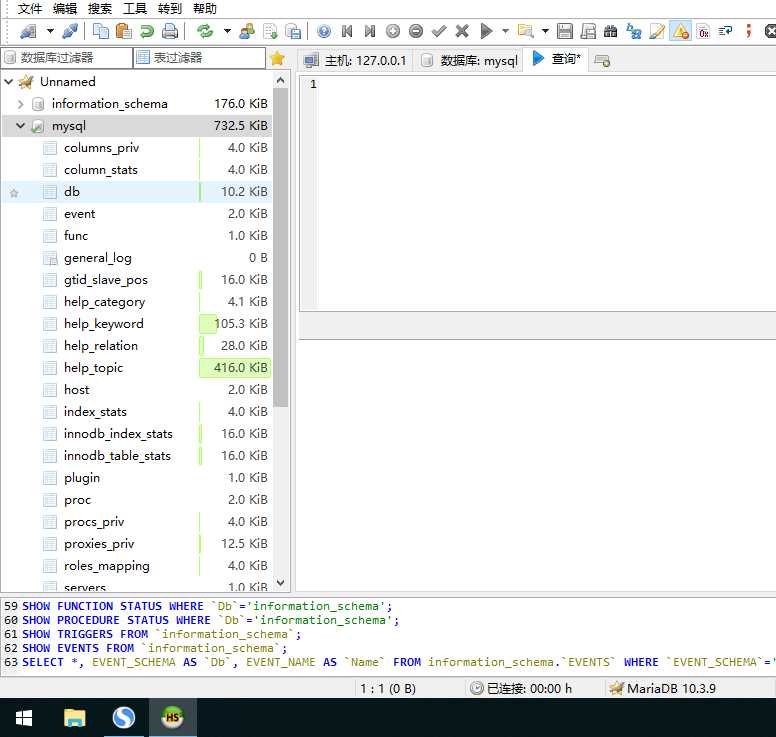Toggle the favorite star beside db table

[x=14, y=193]
